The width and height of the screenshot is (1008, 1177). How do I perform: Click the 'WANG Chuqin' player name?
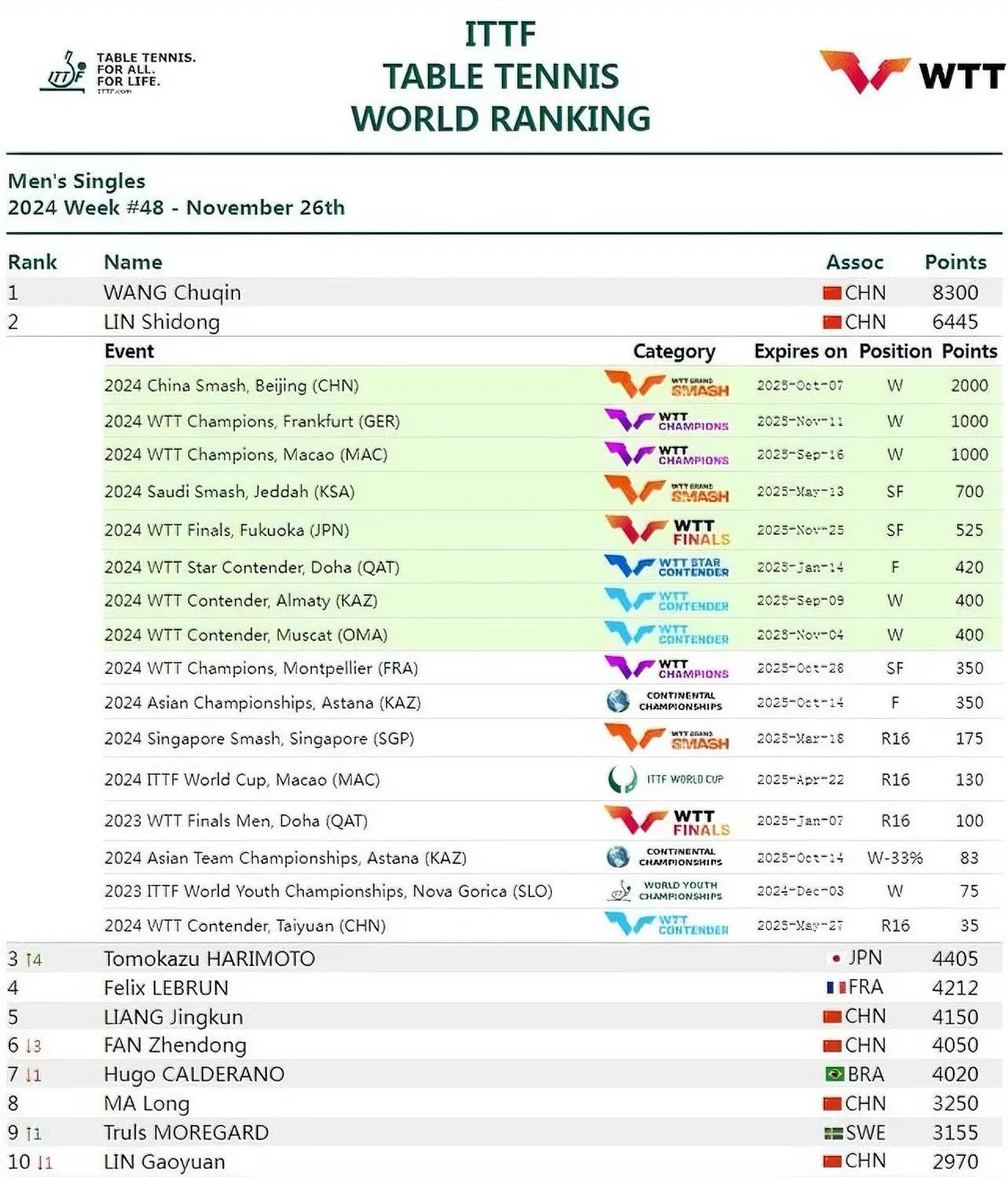[x=172, y=293]
